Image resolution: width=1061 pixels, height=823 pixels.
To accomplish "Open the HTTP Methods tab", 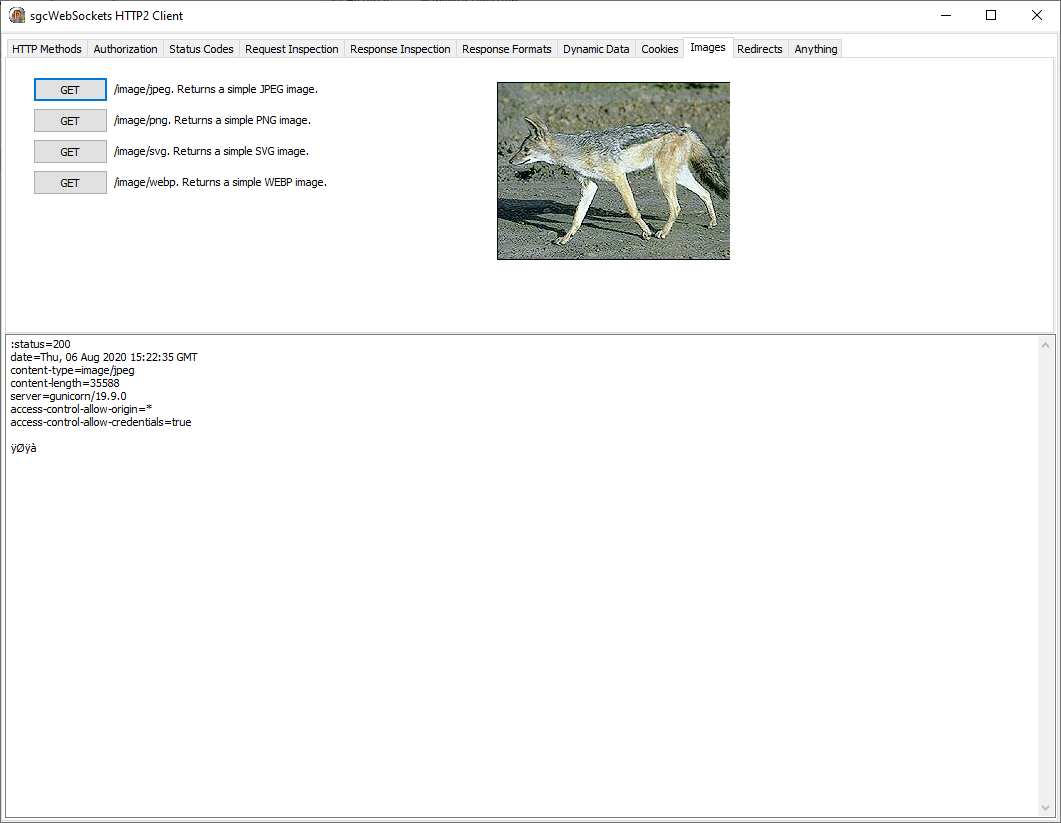I will 47,49.
